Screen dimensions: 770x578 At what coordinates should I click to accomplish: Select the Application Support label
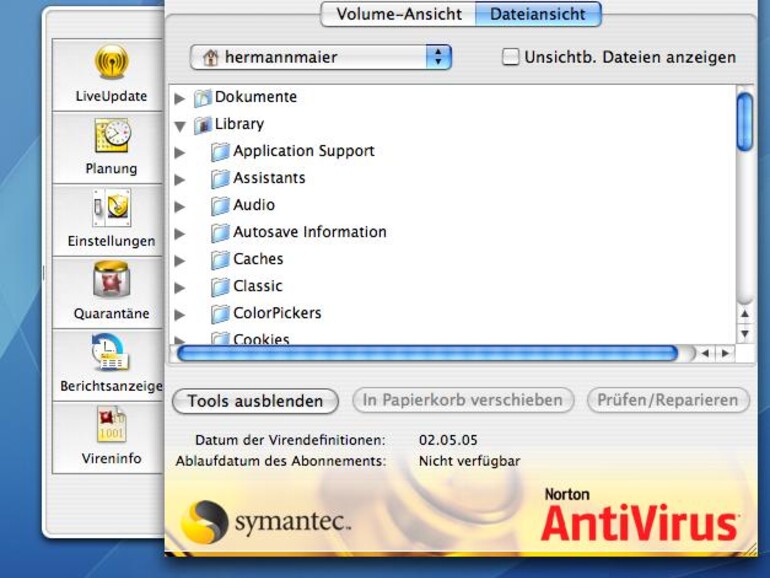[304, 151]
